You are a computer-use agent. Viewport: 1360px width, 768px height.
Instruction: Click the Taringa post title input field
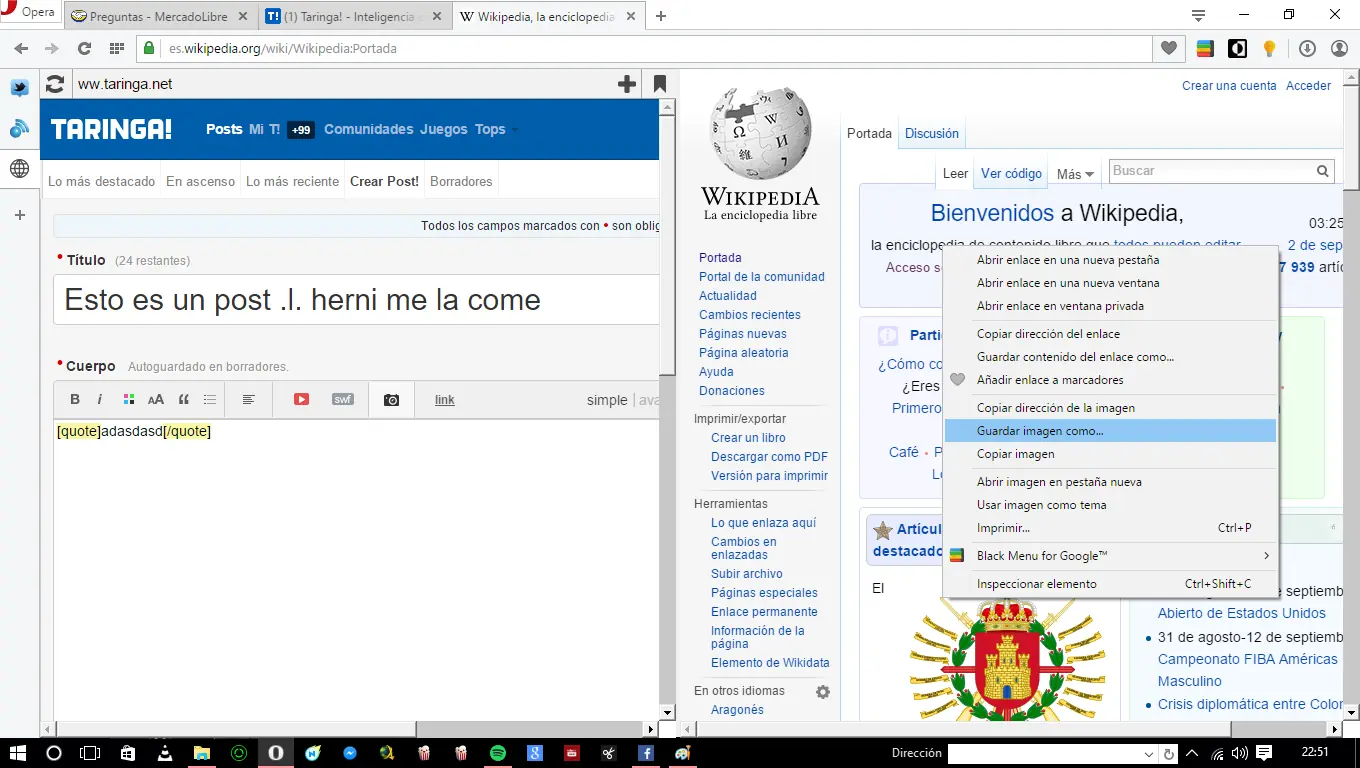click(356, 300)
